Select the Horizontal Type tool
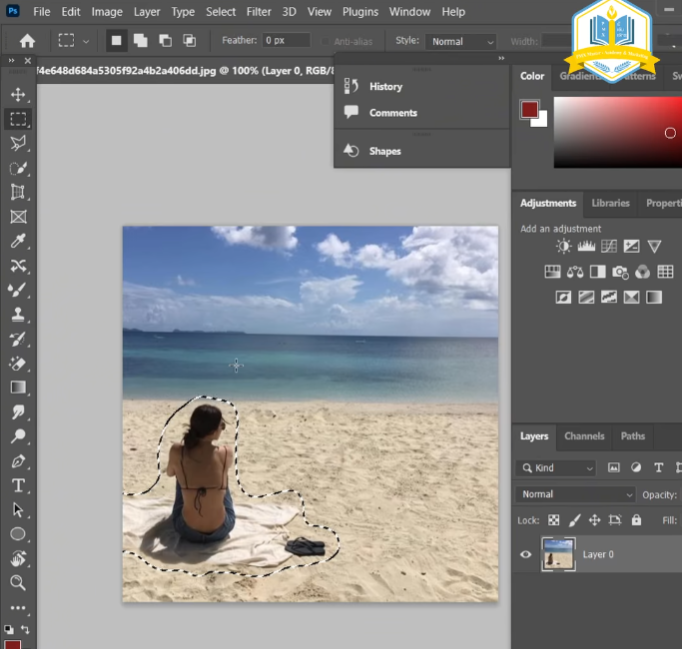Screen dimensions: 682x649 click(18, 485)
